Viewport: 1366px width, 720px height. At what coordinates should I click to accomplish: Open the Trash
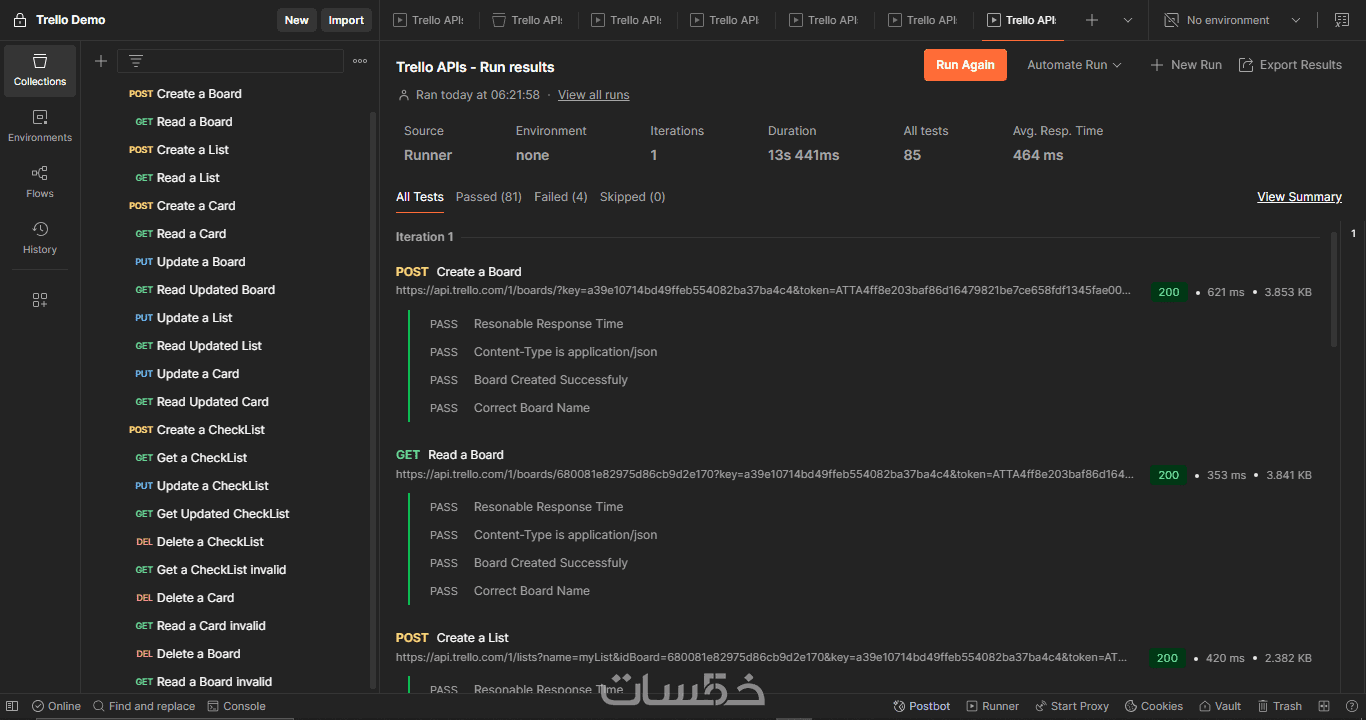tap(1280, 706)
